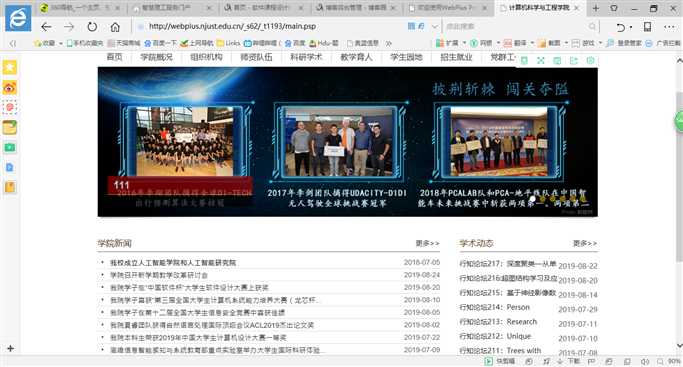The width and height of the screenshot is (683, 367).
Task: Click 更多>> beside 学院新闻
Action: (x=427, y=243)
